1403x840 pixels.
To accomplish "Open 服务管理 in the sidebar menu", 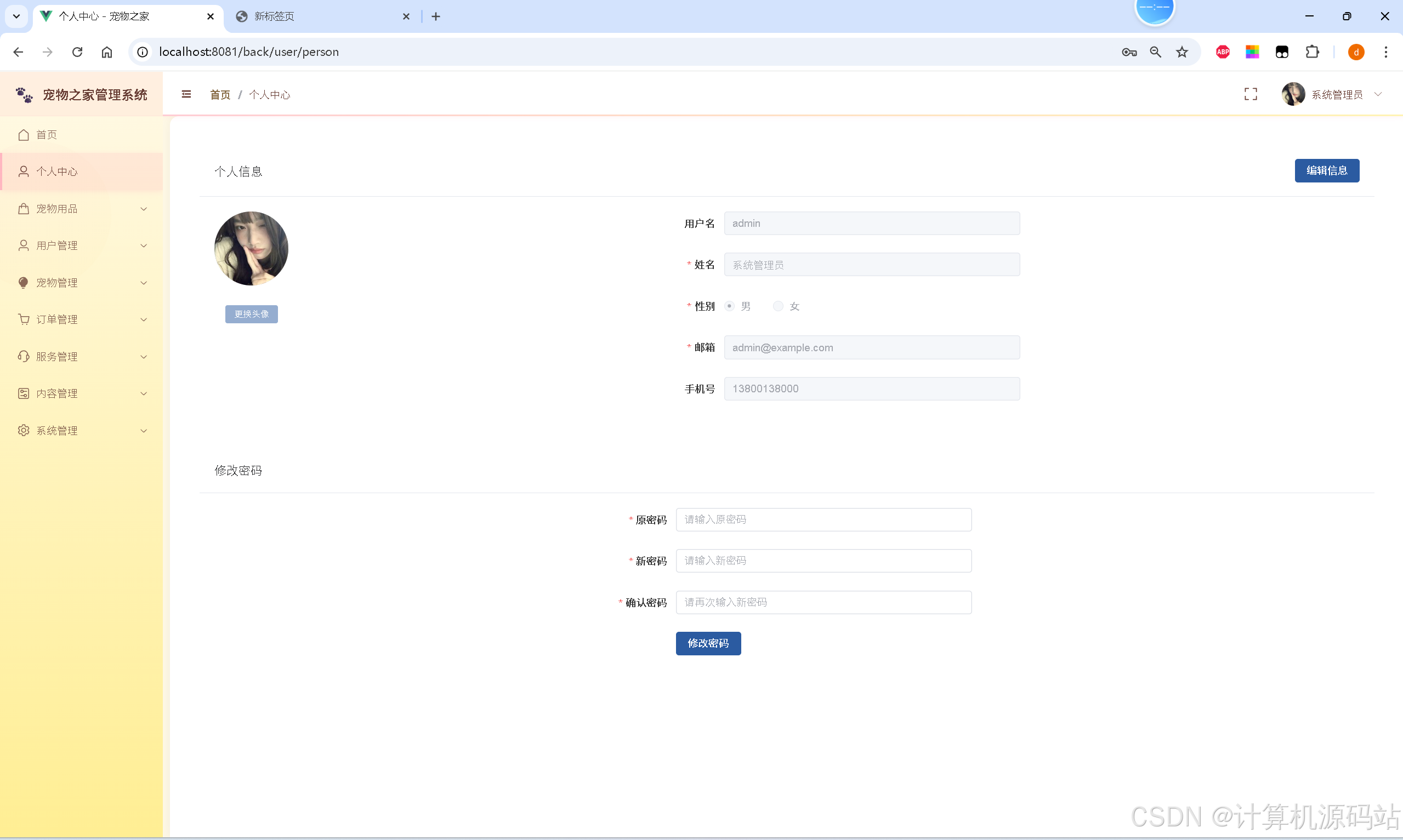I will tap(82, 357).
